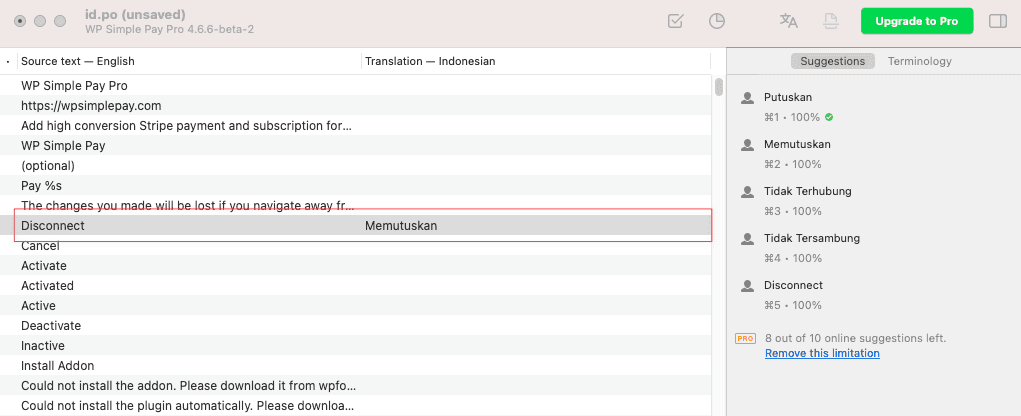The image size is (1021, 416).
Task: Select the WP Simple Pay Pro row
Action: point(356,85)
